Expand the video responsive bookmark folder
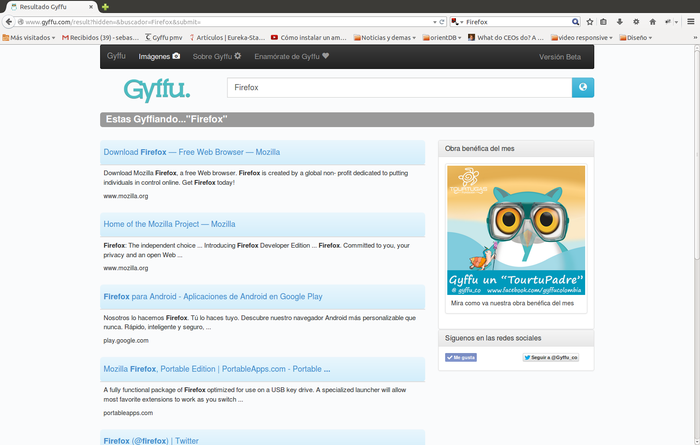The height and width of the screenshot is (445, 700). coord(582,38)
